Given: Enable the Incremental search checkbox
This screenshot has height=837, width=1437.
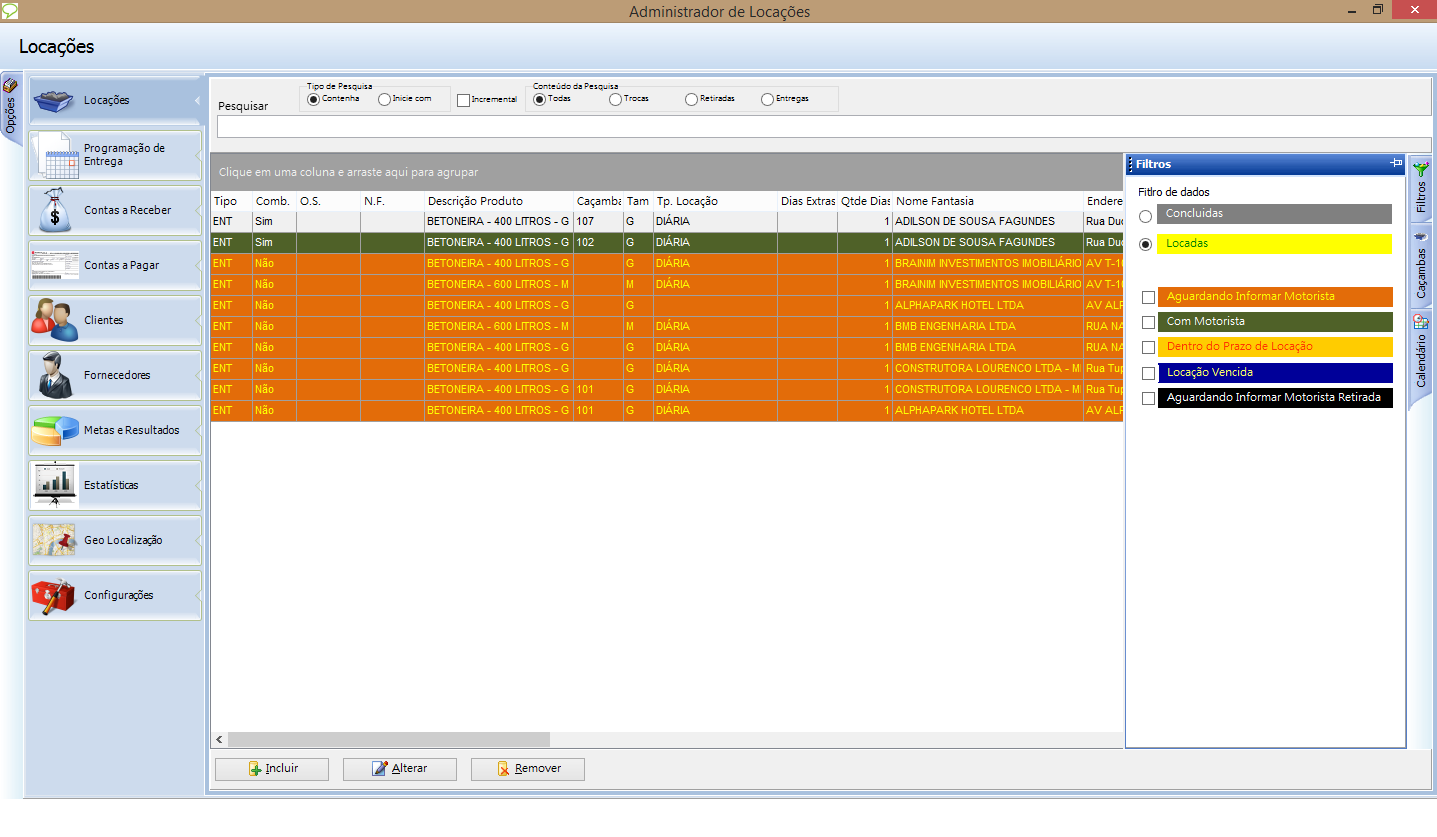Looking at the screenshot, I should pos(463,100).
